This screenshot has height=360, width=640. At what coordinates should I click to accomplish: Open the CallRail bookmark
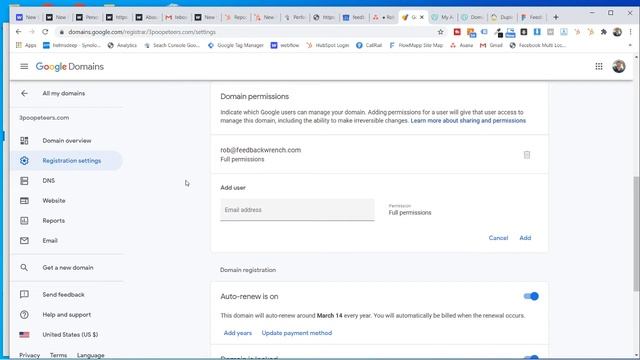(369, 45)
